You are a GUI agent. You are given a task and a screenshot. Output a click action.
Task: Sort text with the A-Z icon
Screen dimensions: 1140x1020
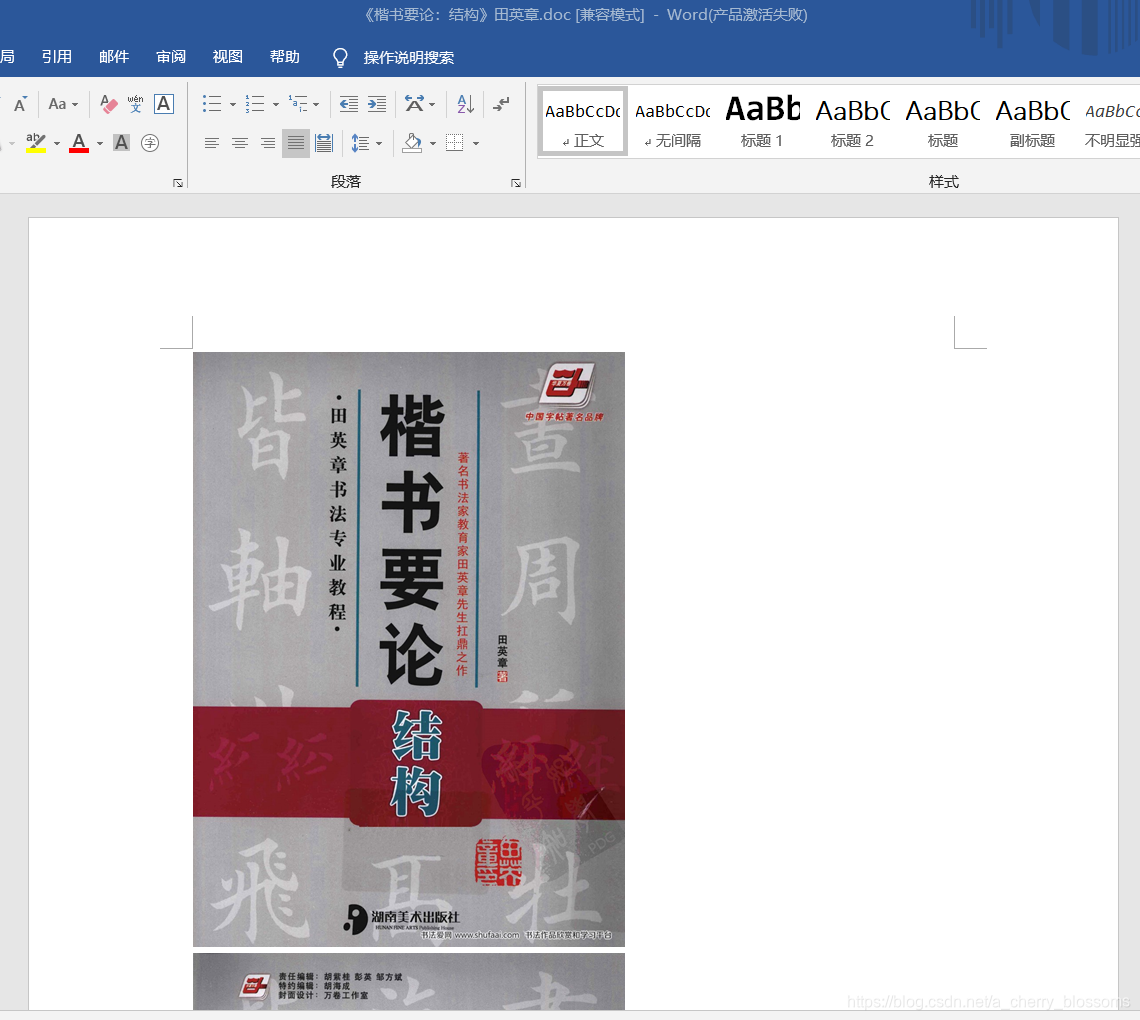point(465,104)
